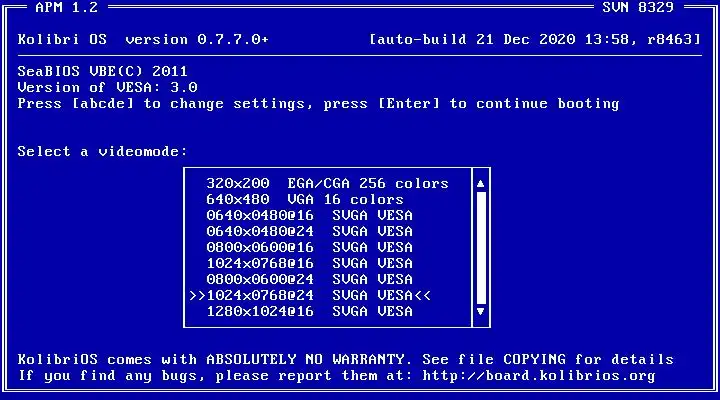Choose 0640x0480@16 SVGA VESA mode
Image resolution: width=720 pixels, height=400 pixels.
click(309, 215)
